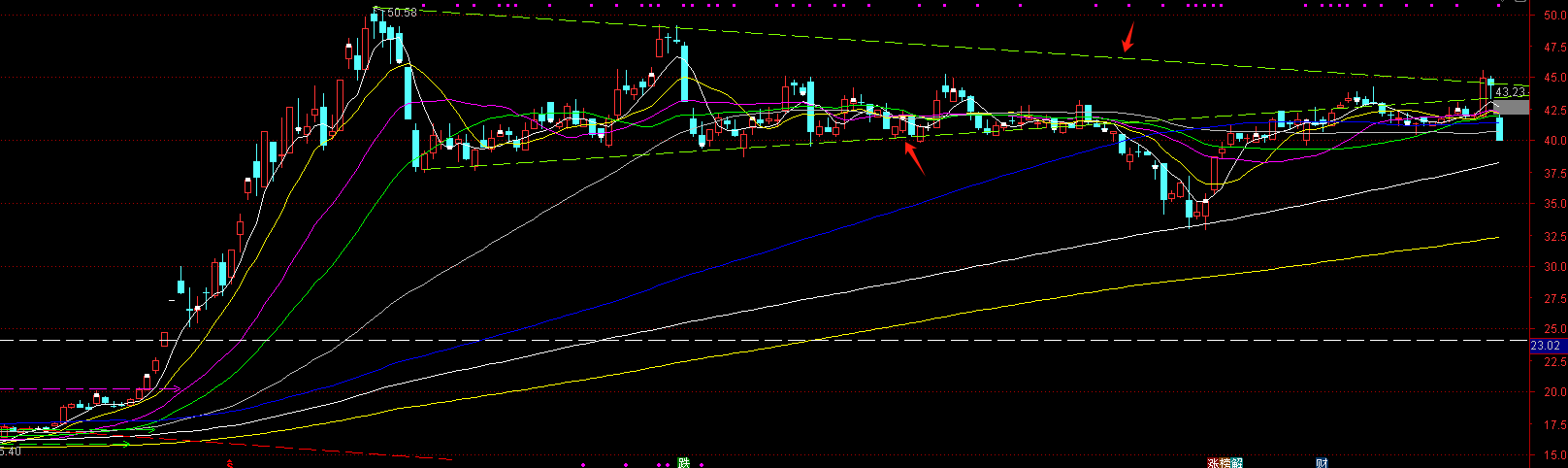Screen dimensions: 1568x468
Task: Click the 50.58 high price label
Action: coord(400,12)
